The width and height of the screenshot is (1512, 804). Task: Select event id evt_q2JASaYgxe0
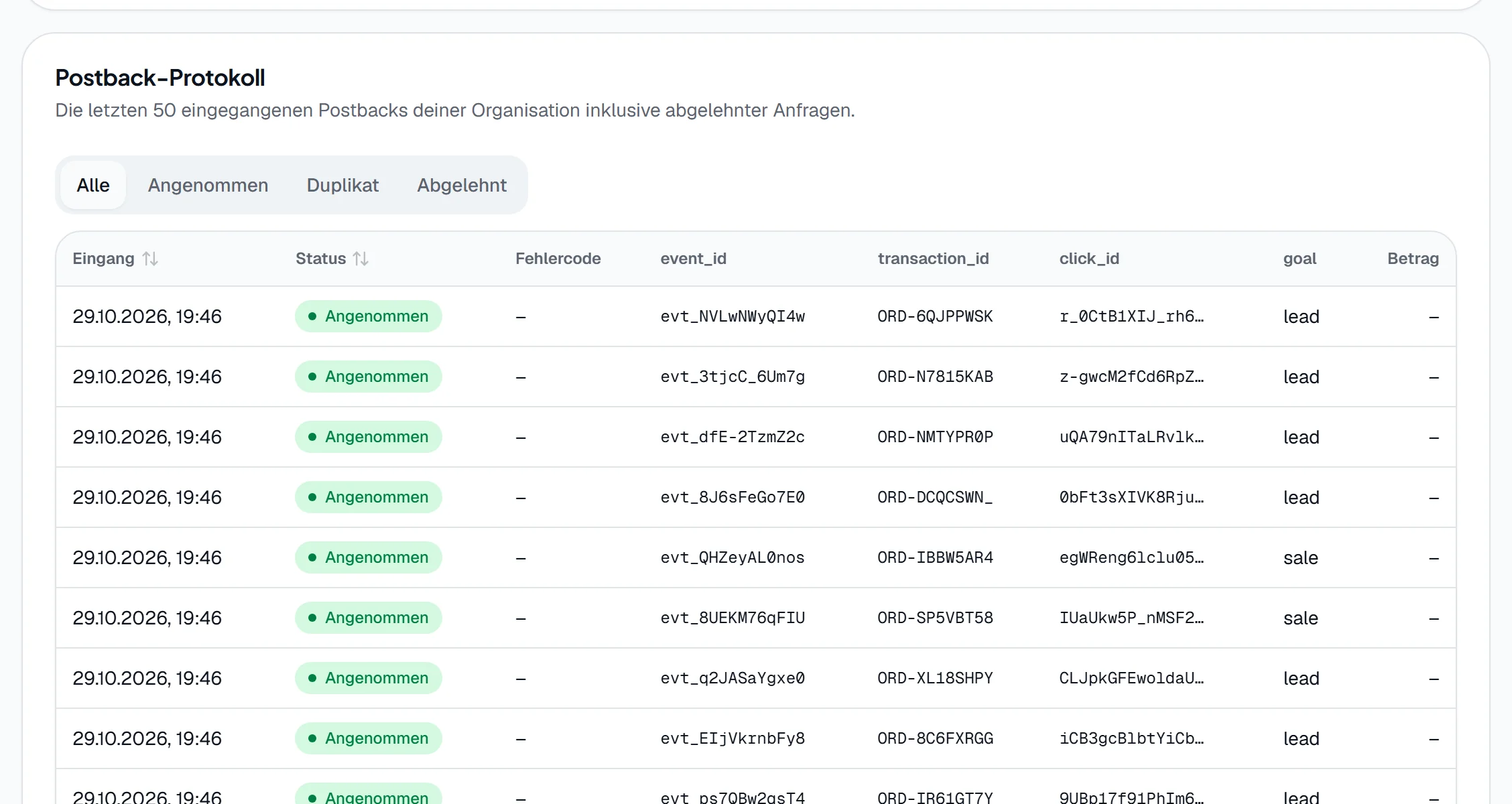click(x=733, y=678)
